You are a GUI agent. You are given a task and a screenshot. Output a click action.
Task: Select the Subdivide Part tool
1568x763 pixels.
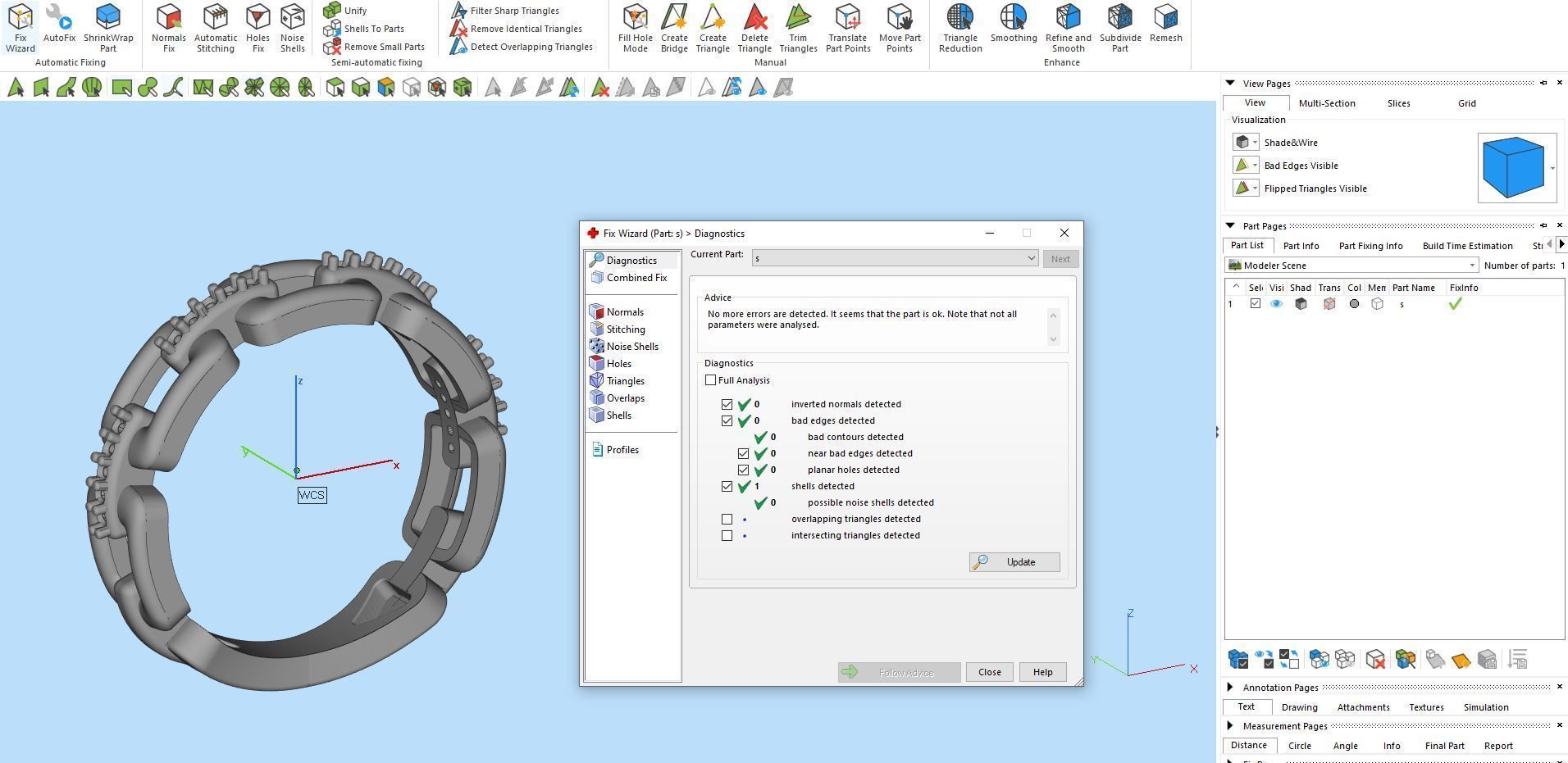click(x=1120, y=29)
